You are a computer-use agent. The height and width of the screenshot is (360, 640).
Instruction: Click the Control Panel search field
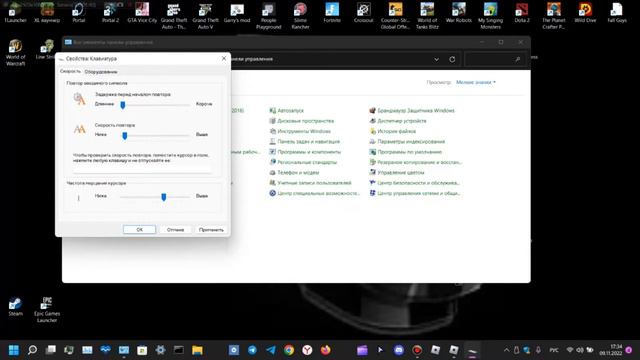pyautogui.click(x=495, y=59)
